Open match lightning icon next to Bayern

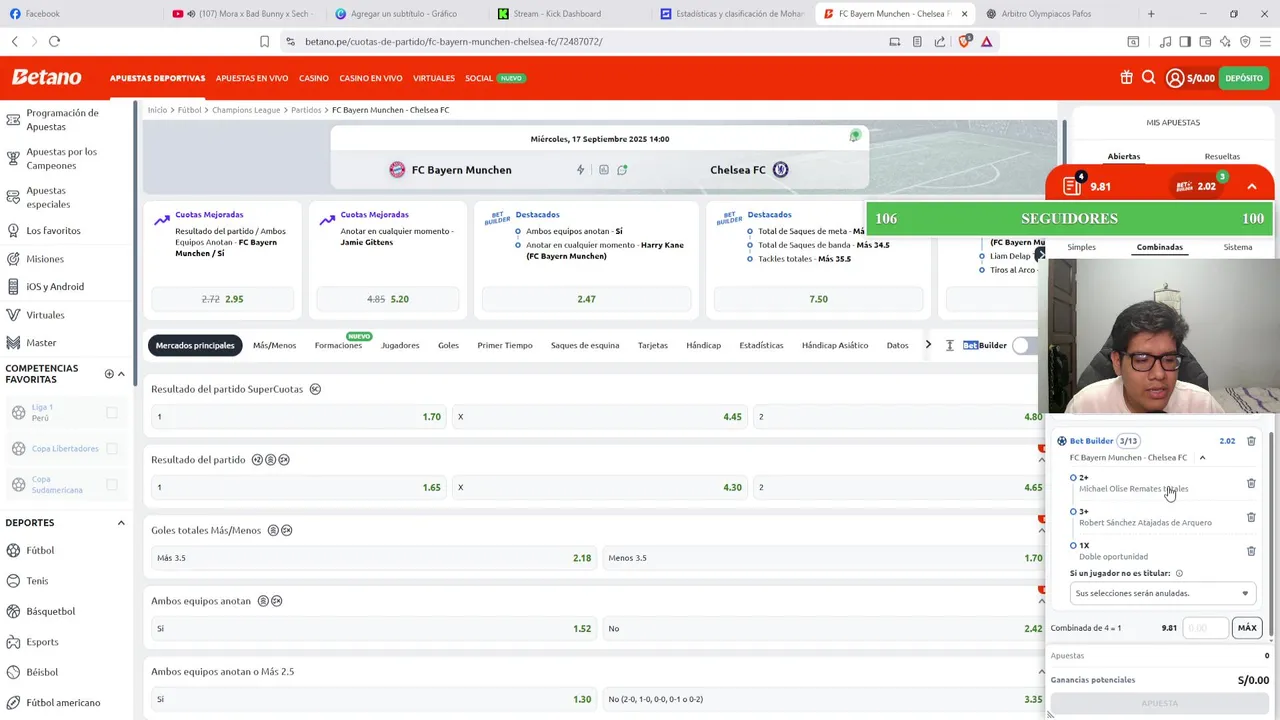click(x=580, y=170)
